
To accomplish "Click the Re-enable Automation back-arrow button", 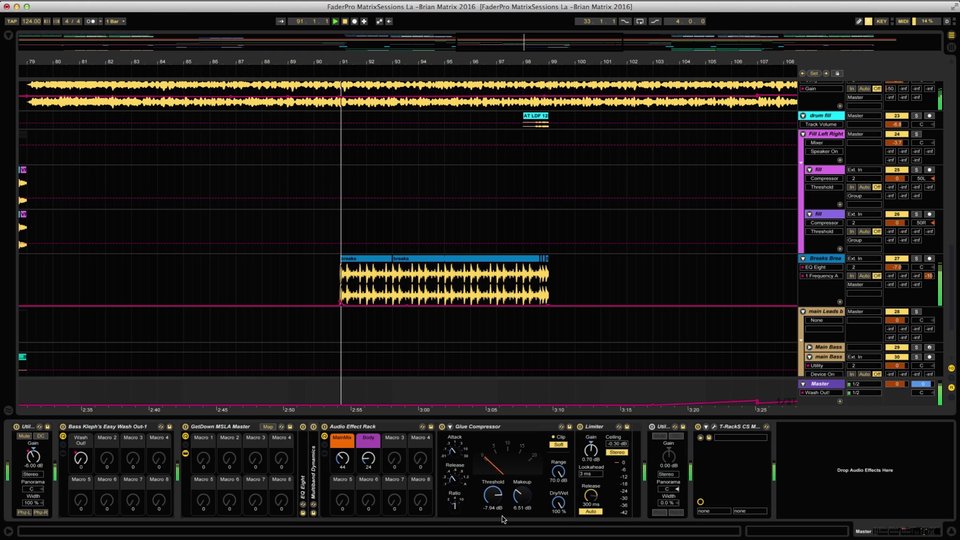I will (x=389, y=21).
